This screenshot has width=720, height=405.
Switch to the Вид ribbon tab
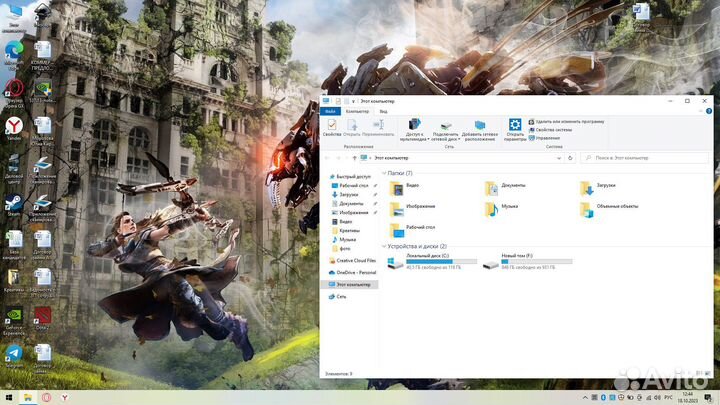(383, 111)
